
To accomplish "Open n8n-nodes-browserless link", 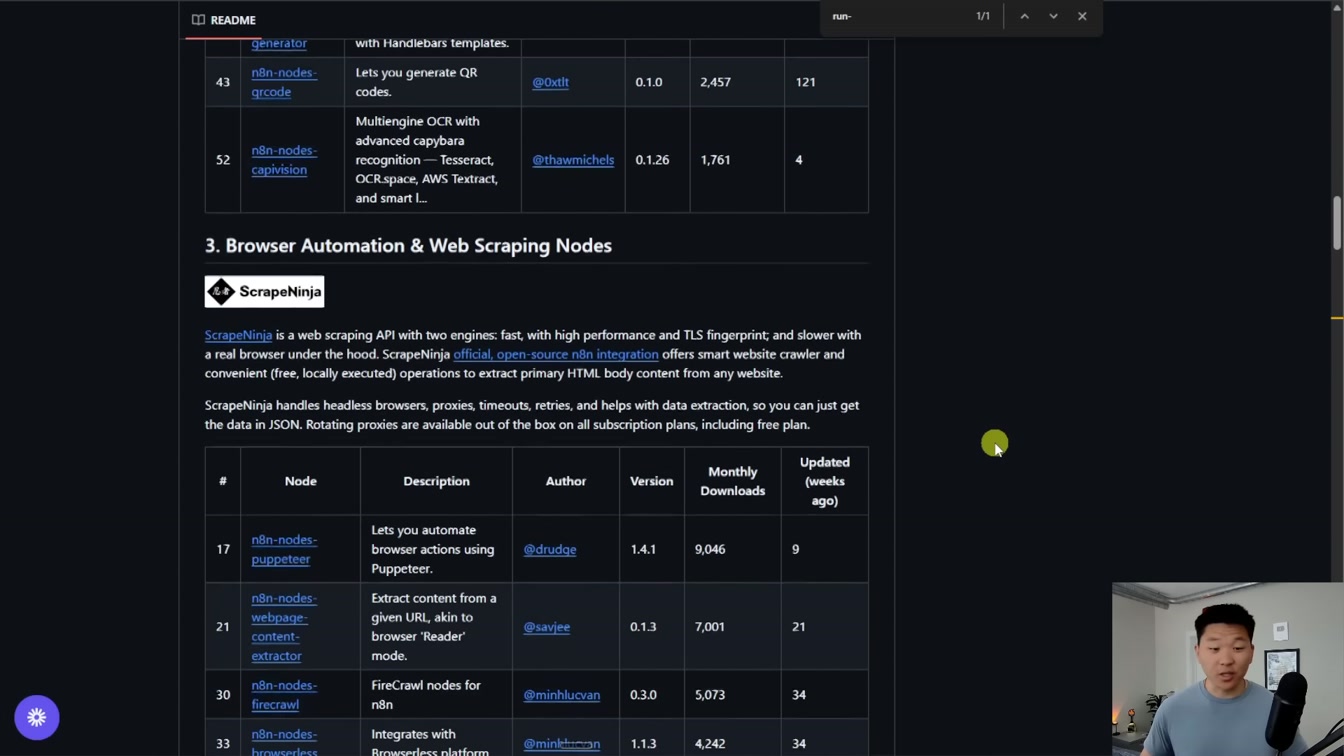I will (x=284, y=743).
